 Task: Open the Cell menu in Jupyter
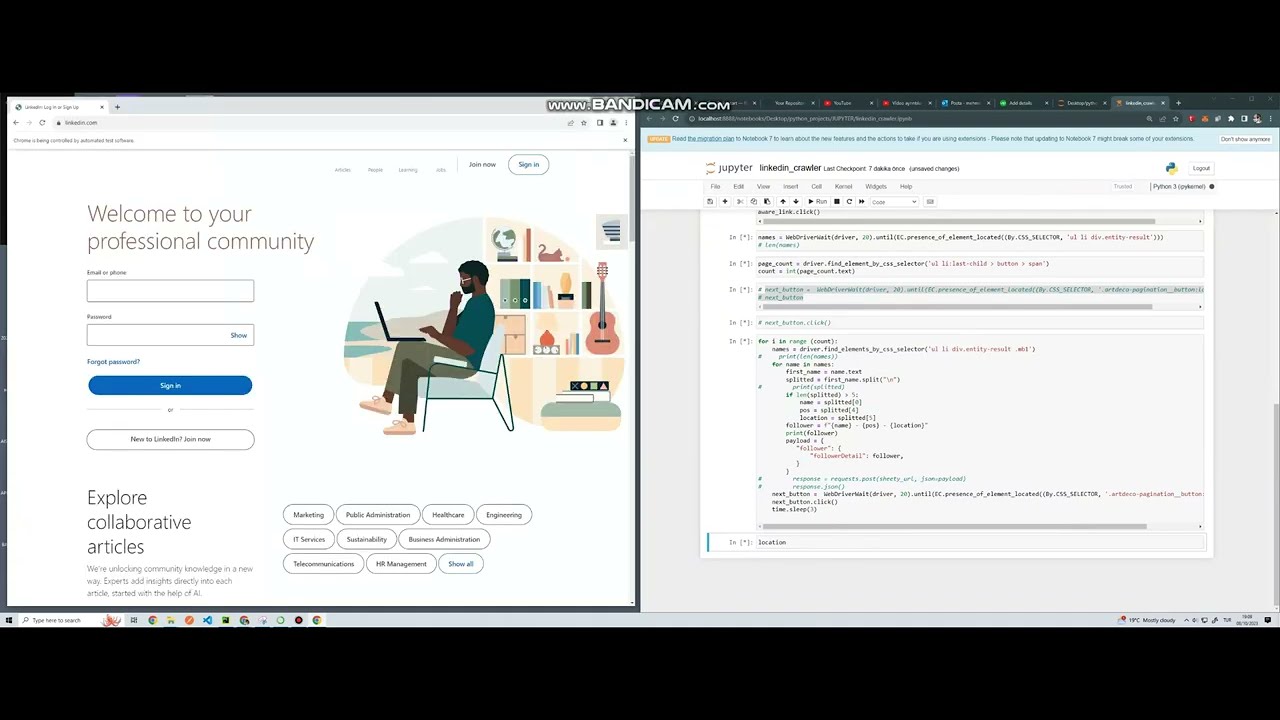(x=816, y=186)
